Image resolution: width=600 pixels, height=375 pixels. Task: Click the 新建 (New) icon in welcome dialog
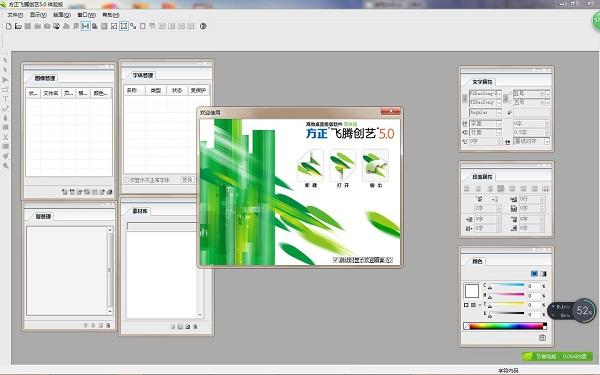pos(310,166)
